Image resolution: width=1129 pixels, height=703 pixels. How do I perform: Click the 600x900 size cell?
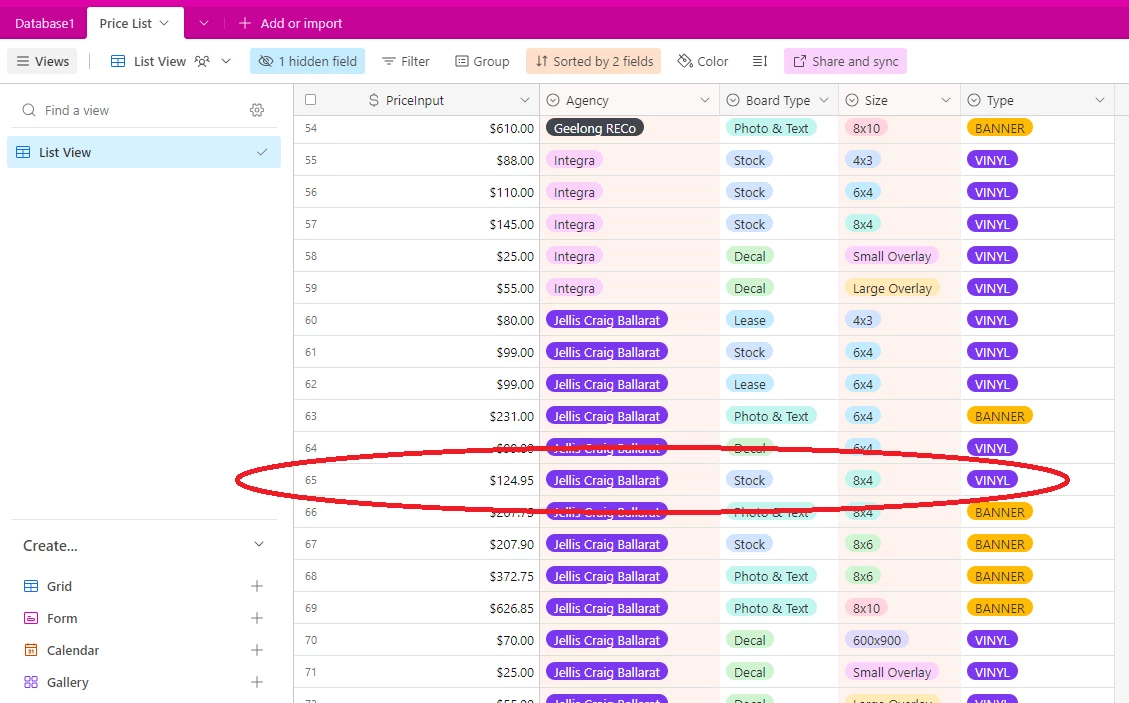[899, 640]
